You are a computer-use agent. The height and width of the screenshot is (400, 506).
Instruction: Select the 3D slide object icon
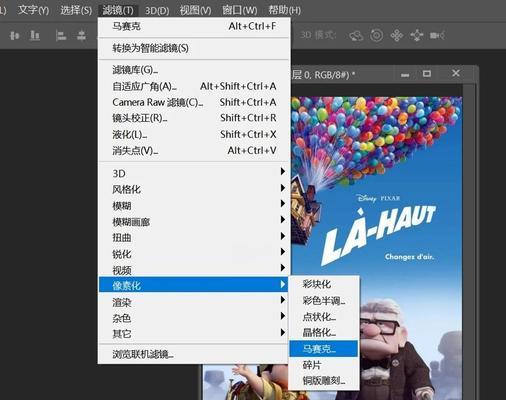[x=417, y=35]
